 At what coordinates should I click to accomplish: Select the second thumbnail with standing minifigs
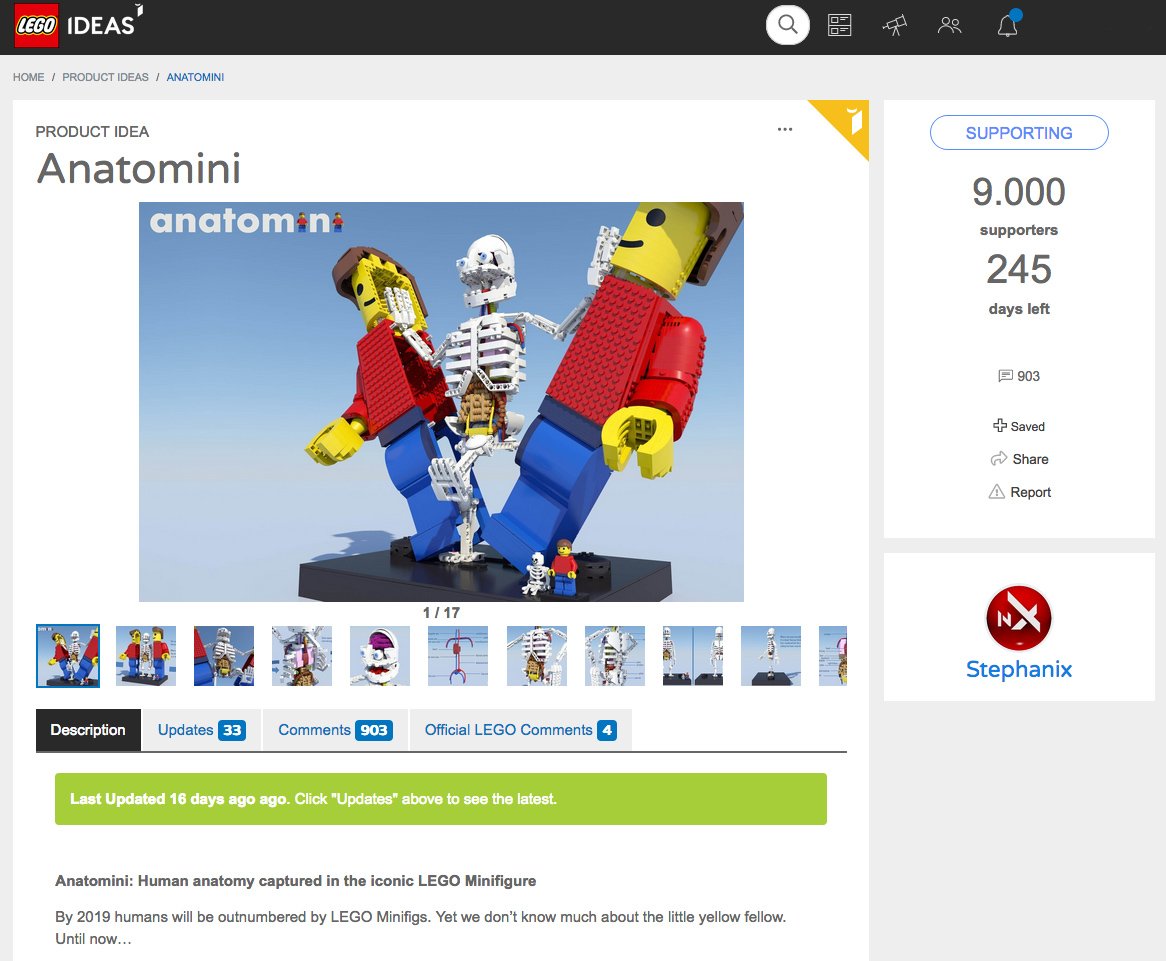click(146, 655)
